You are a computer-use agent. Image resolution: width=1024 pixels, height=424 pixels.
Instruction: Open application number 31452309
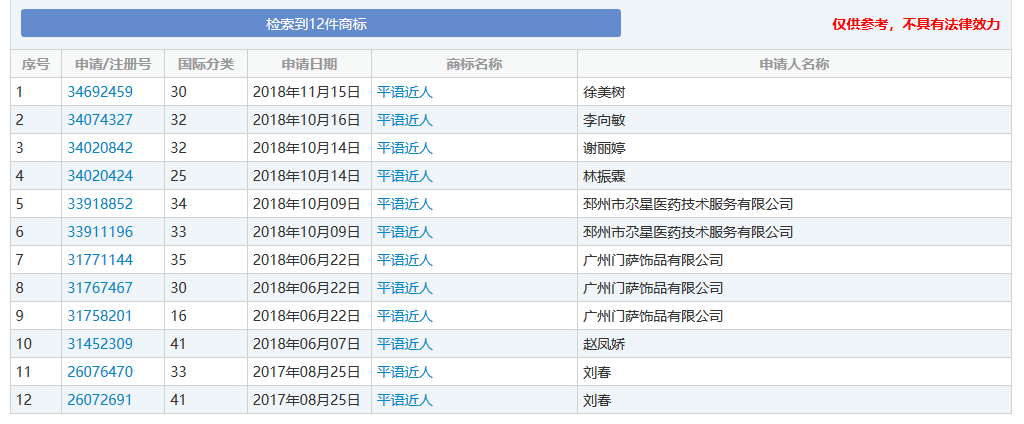click(x=100, y=344)
